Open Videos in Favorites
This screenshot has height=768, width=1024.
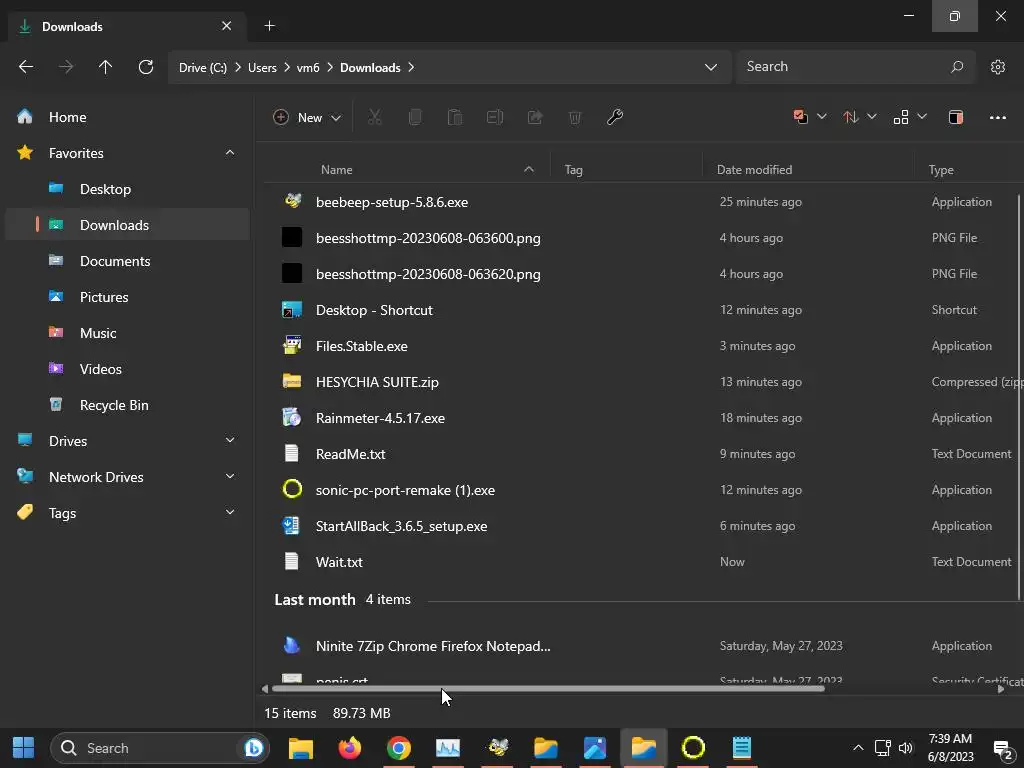pos(127,368)
